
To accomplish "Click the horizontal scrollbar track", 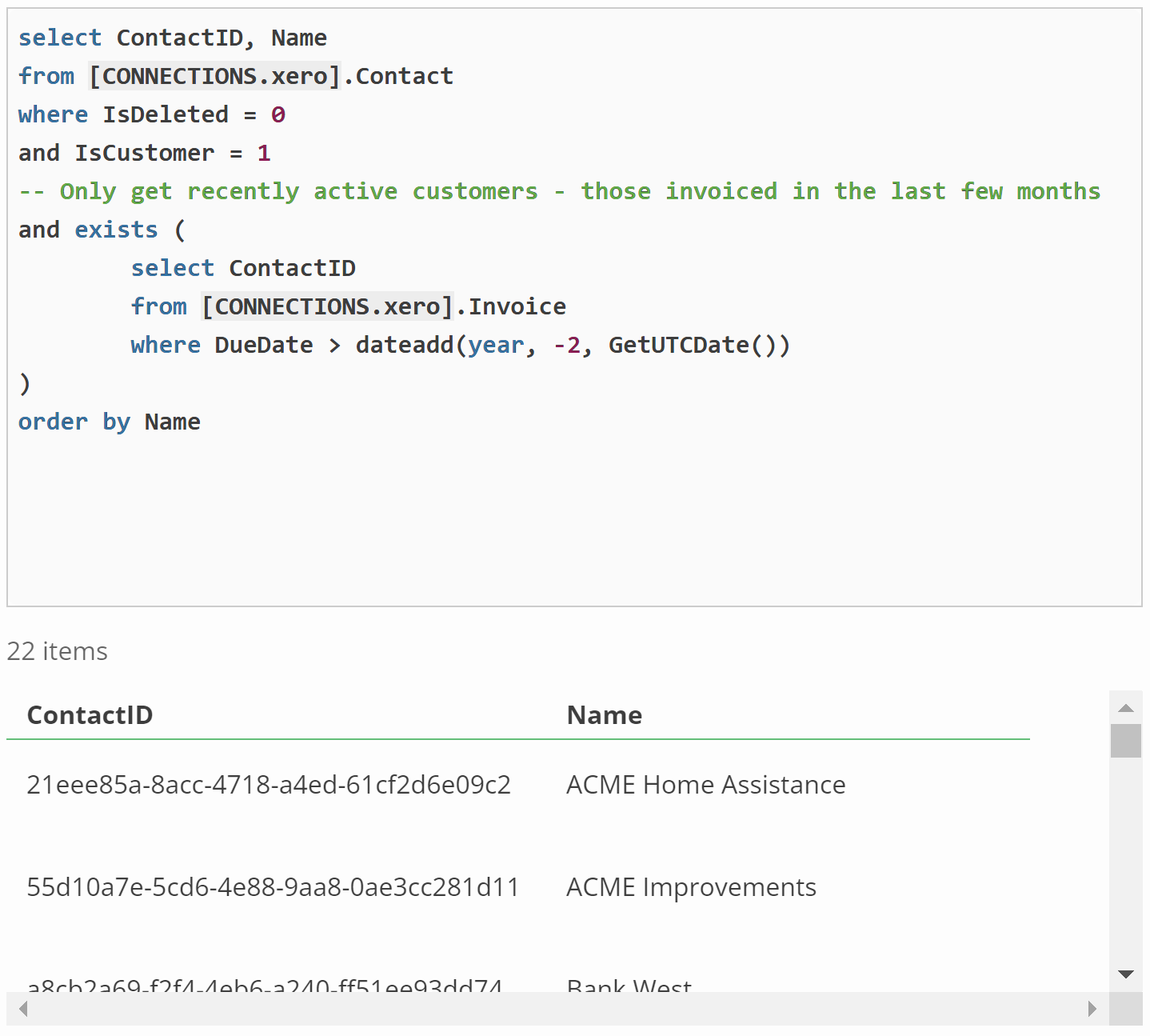I will click(560, 1009).
